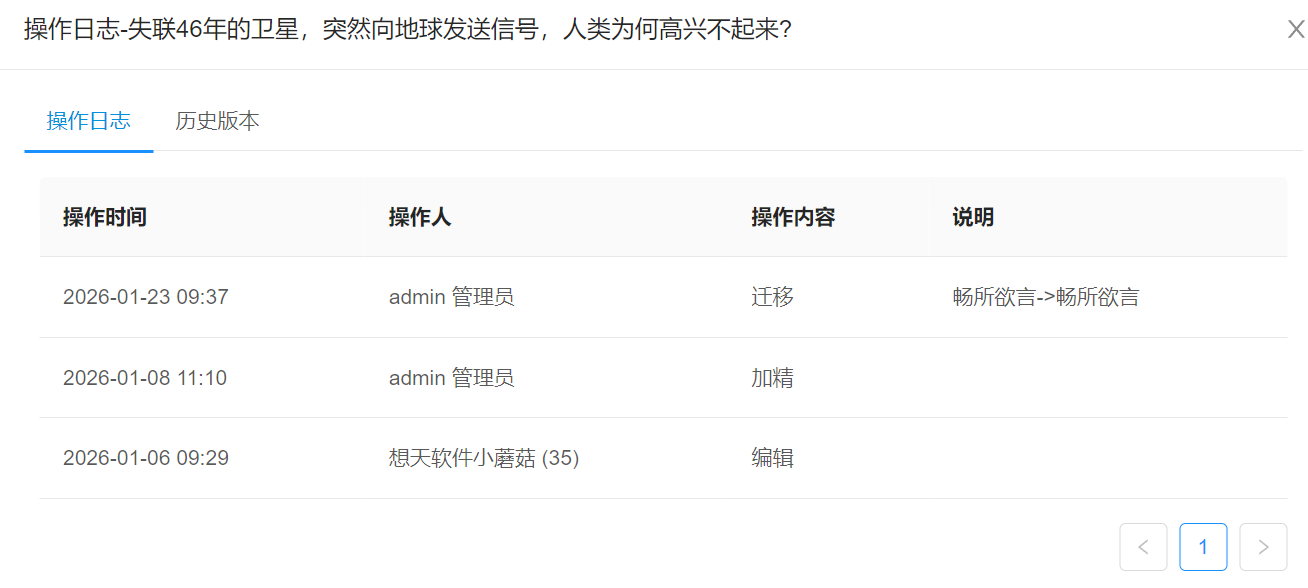This screenshot has height=588, width=1308.
Task: Close the operation log dialog
Action: [x=1295, y=29]
